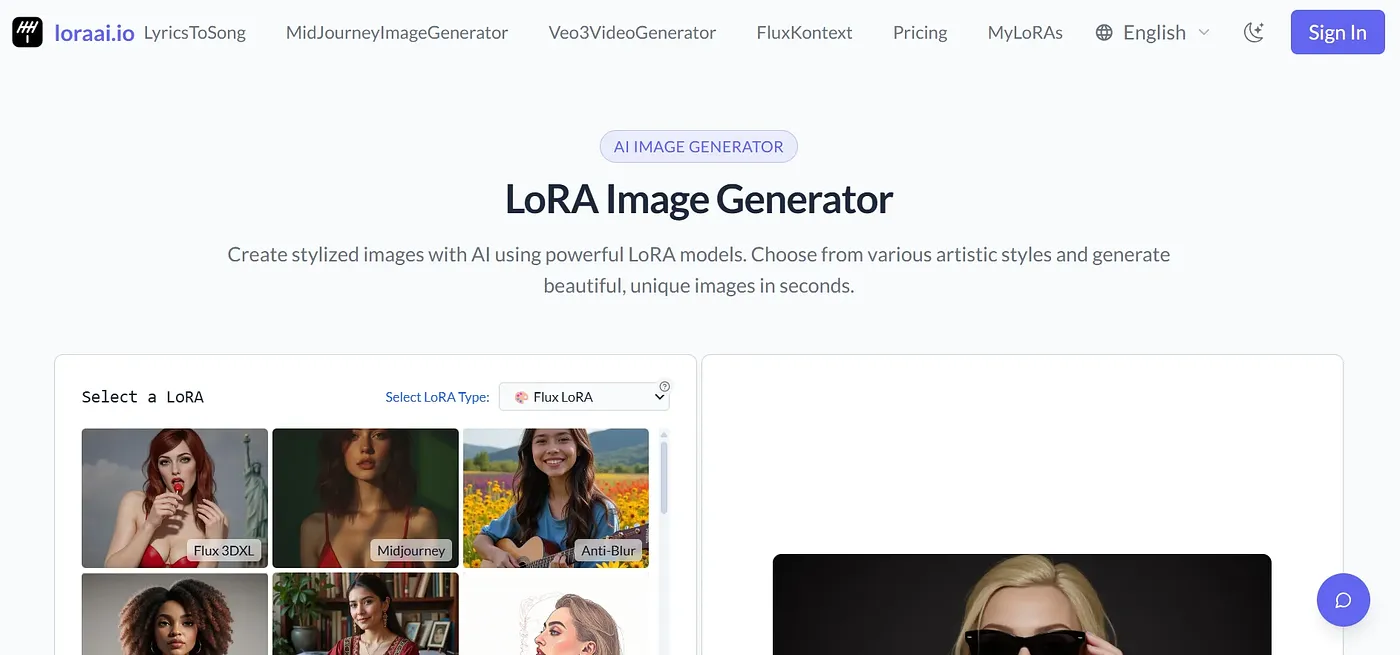Toggle dark mode moon icon

tap(1253, 32)
